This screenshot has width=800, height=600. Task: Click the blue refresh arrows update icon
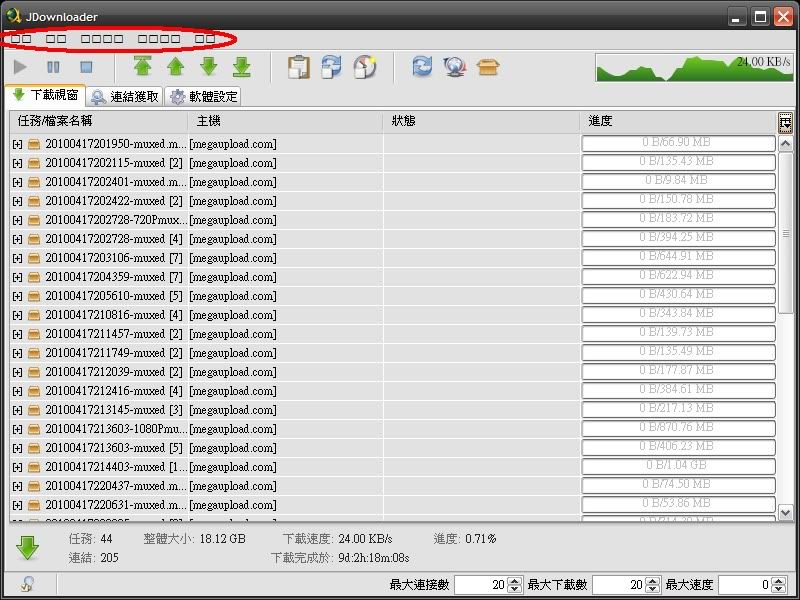422,67
